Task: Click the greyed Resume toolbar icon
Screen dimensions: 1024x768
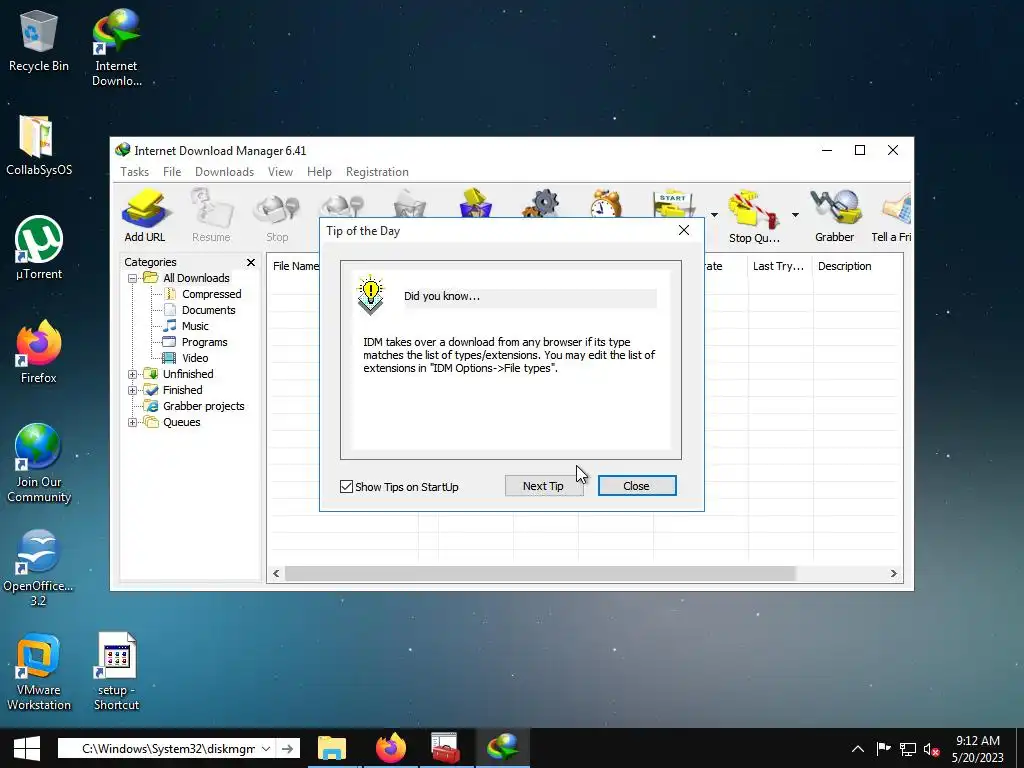Action: [x=211, y=216]
